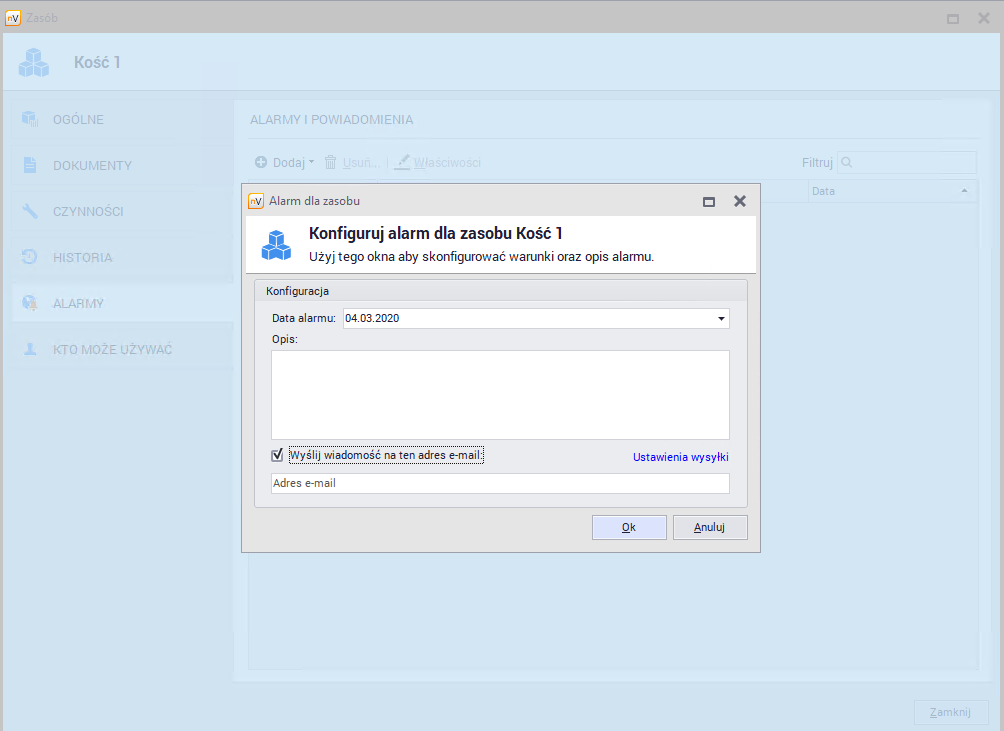This screenshot has height=731, width=1004.
Task: Sort by the Data column header
Action: coord(888,191)
